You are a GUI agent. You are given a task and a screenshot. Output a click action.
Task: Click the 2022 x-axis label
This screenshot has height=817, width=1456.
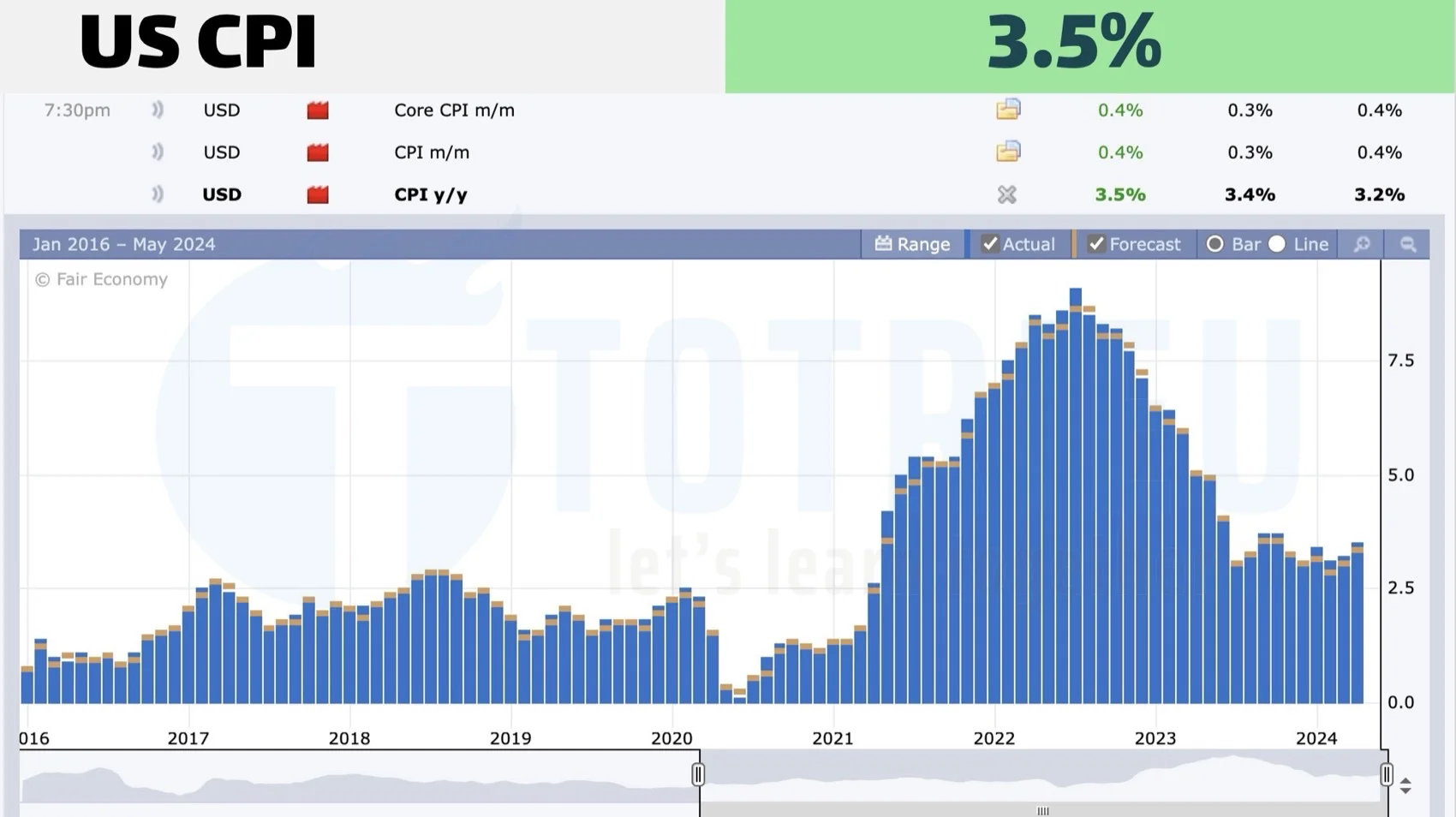(x=994, y=738)
